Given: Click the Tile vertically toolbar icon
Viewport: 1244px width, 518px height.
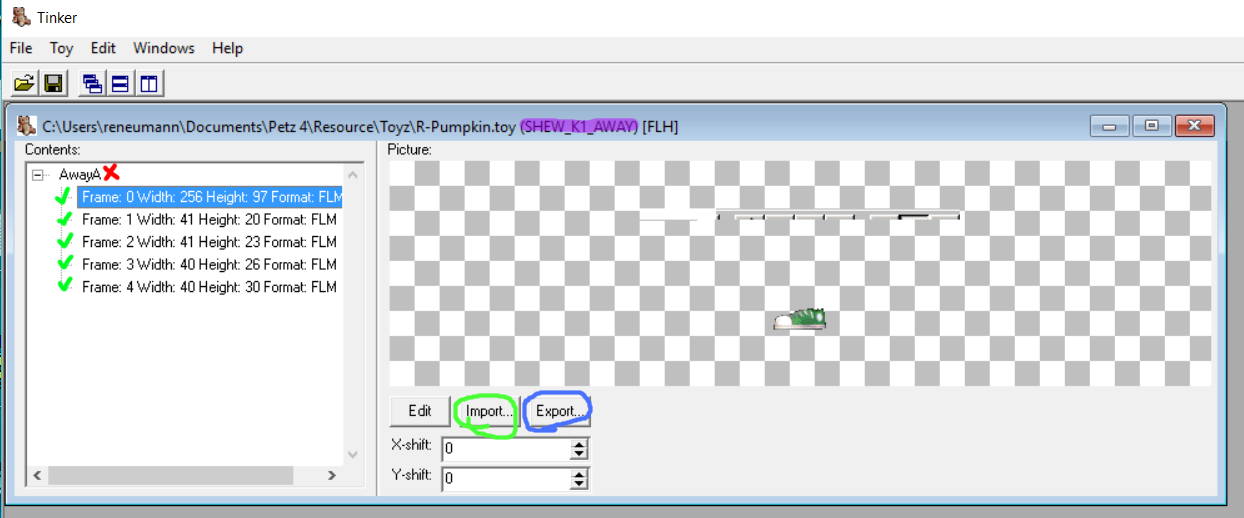Looking at the screenshot, I should (149, 83).
